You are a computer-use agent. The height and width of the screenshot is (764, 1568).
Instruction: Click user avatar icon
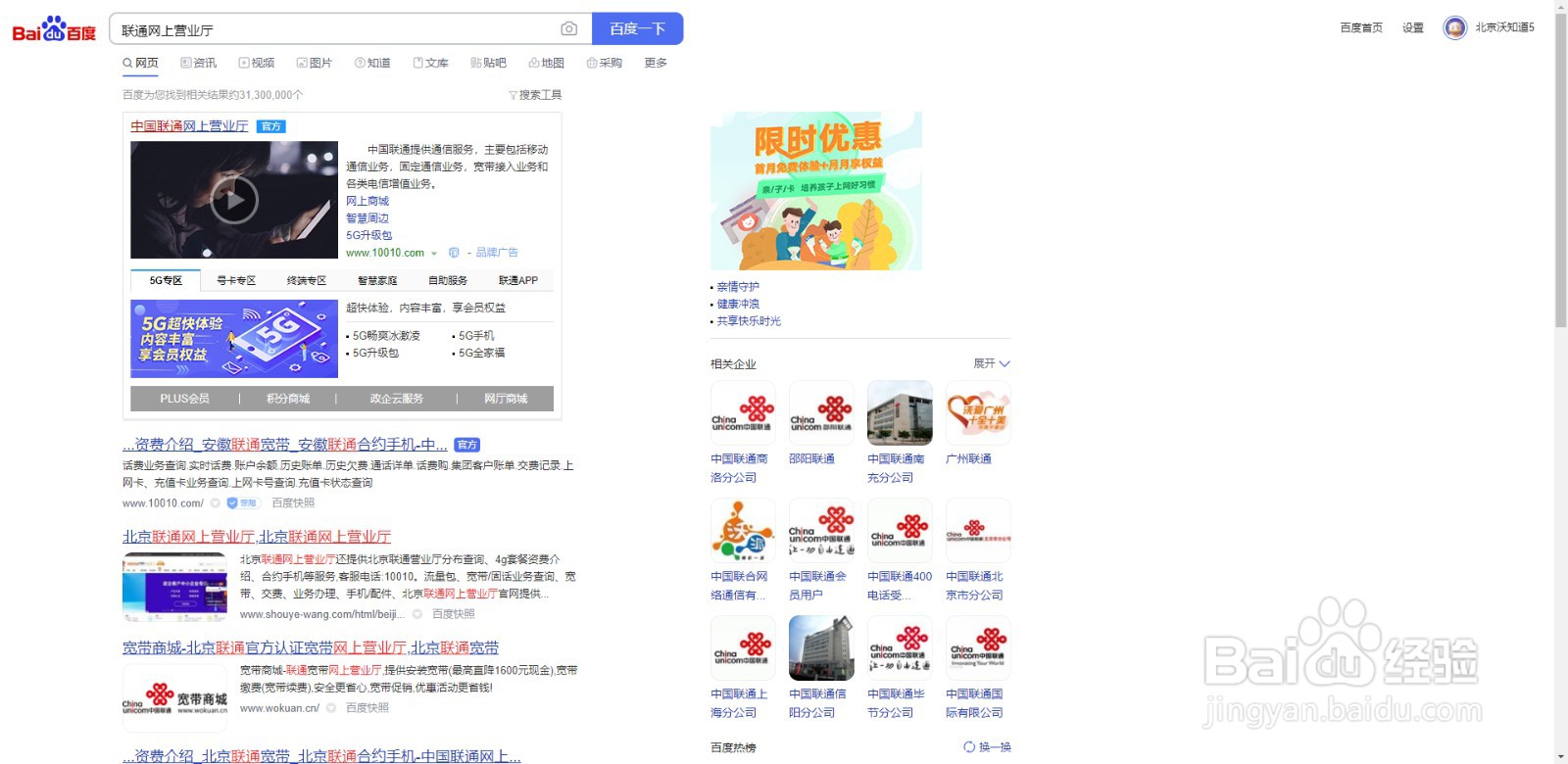tap(1454, 27)
